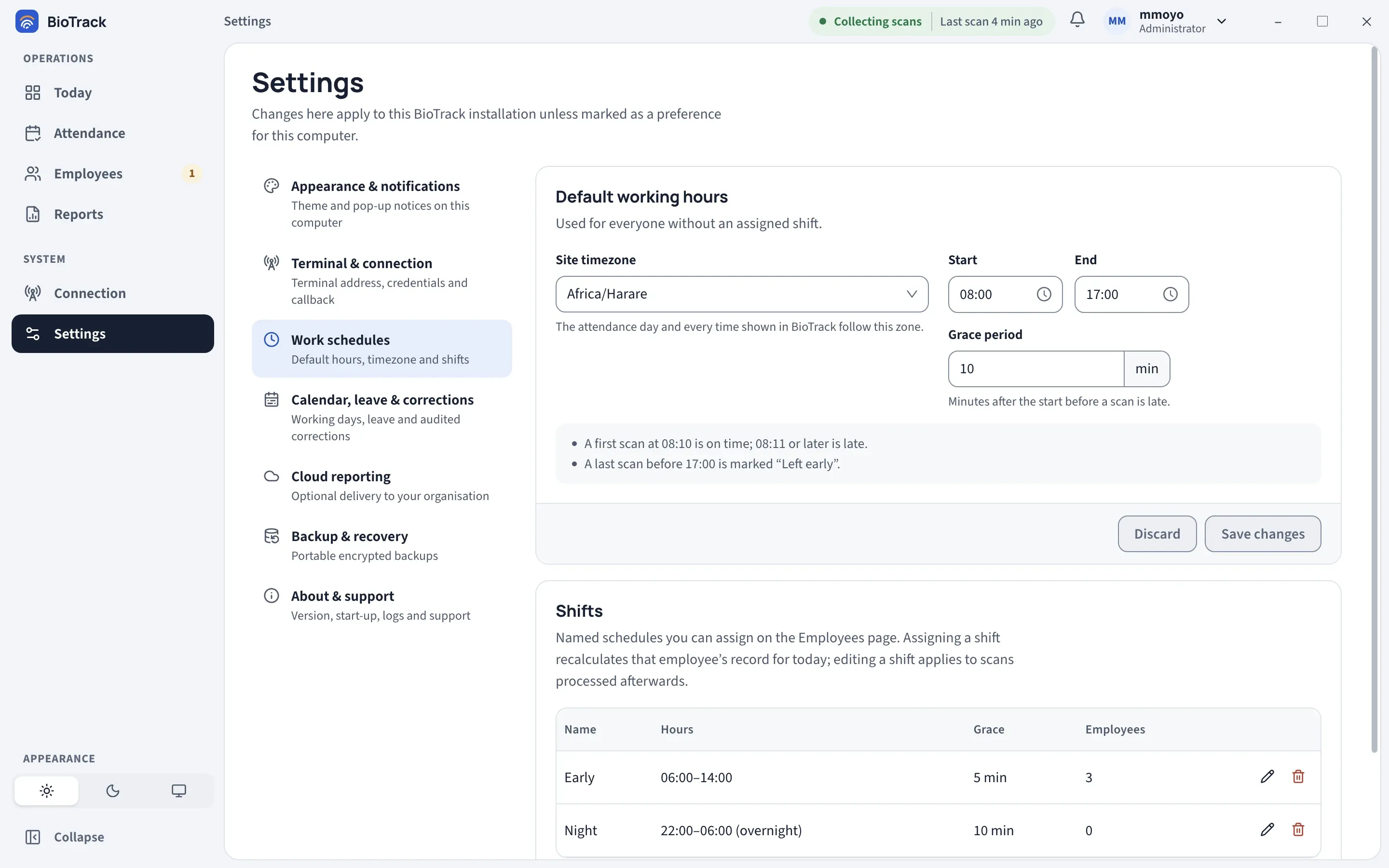This screenshot has height=868, width=1389.
Task: Delete the Early shift with the trash icon
Action: coord(1298,777)
